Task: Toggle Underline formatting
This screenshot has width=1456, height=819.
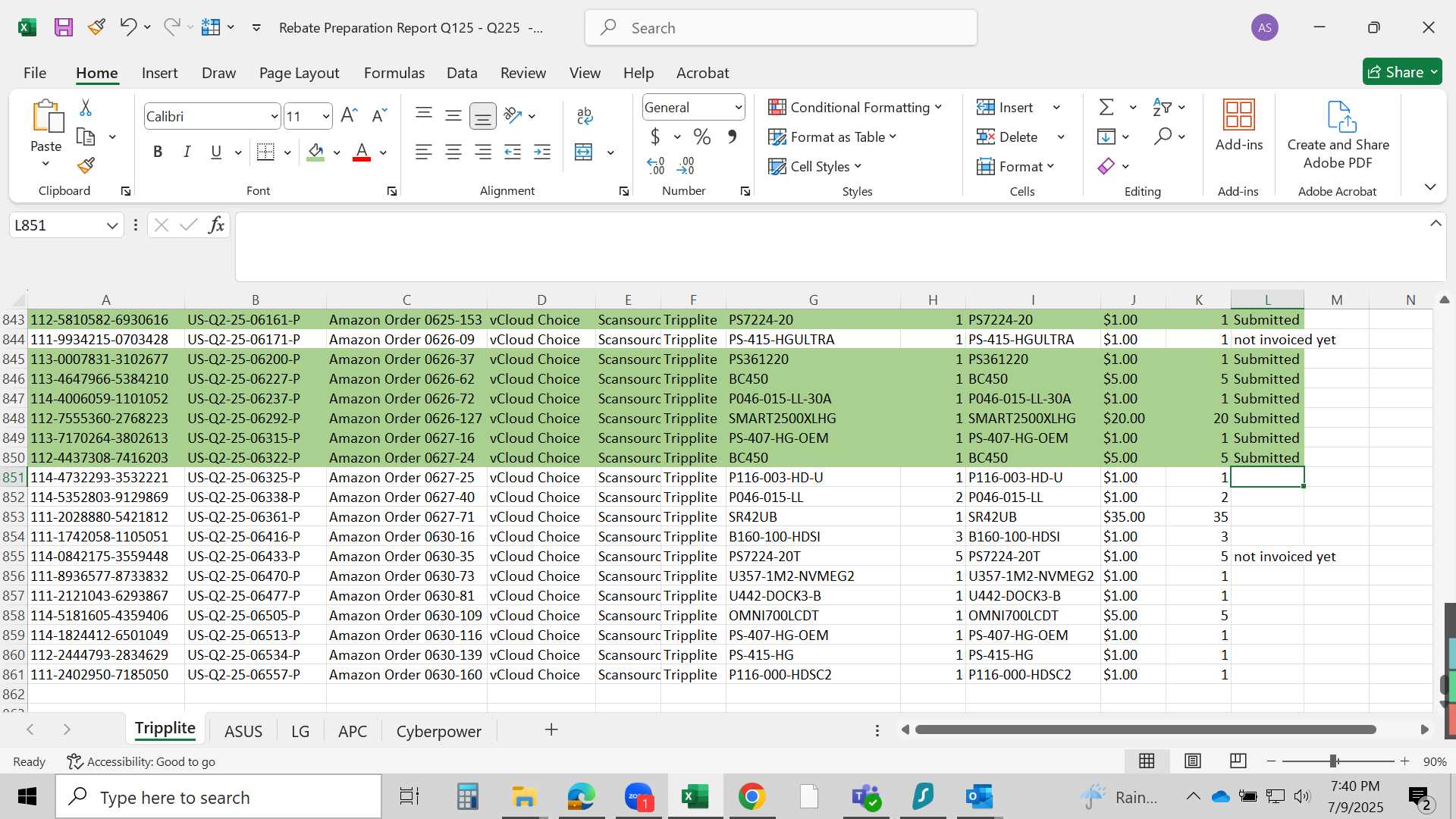Action: pos(216,152)
